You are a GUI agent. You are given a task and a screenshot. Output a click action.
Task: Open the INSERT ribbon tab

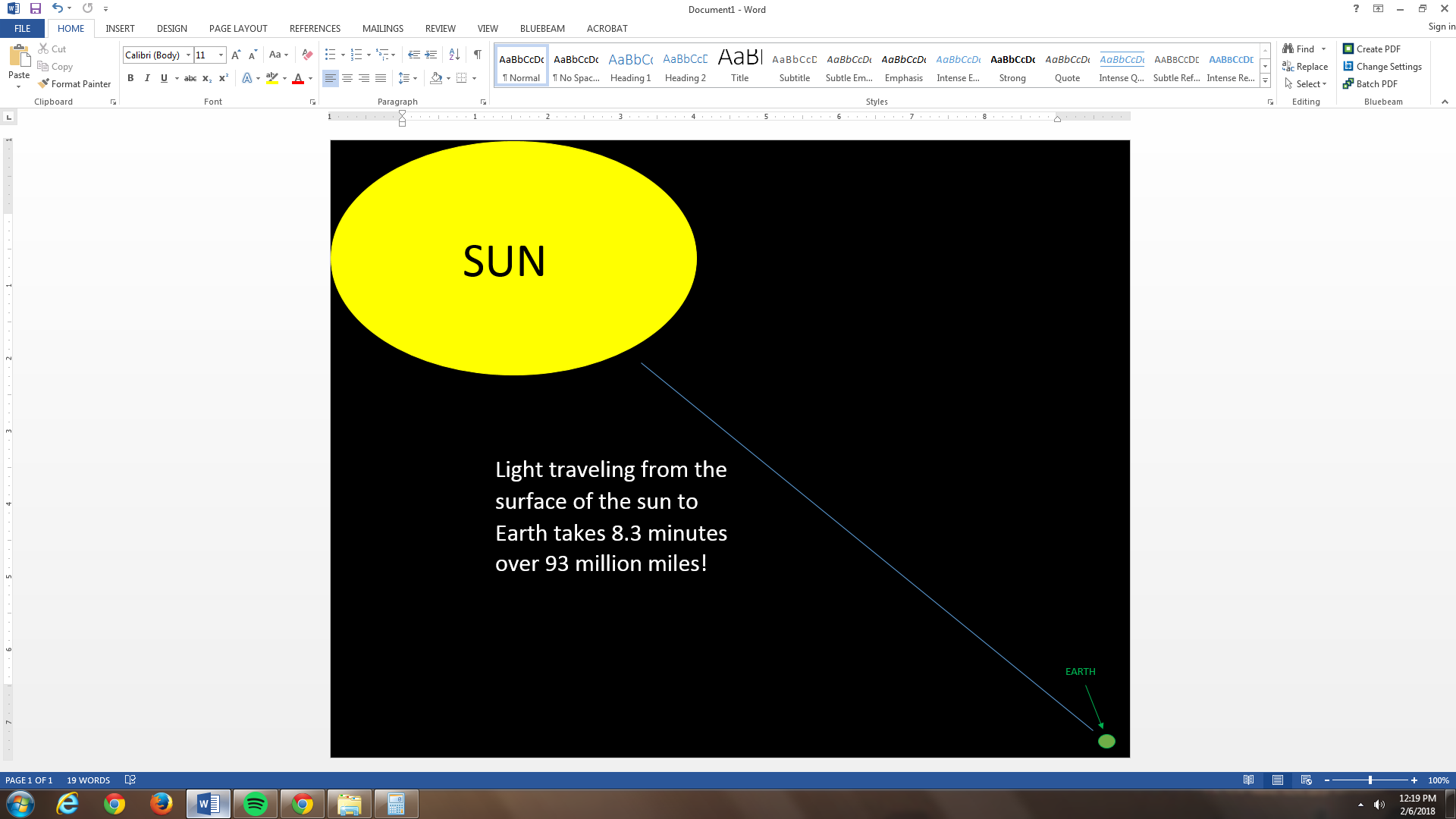click(120, 28)
